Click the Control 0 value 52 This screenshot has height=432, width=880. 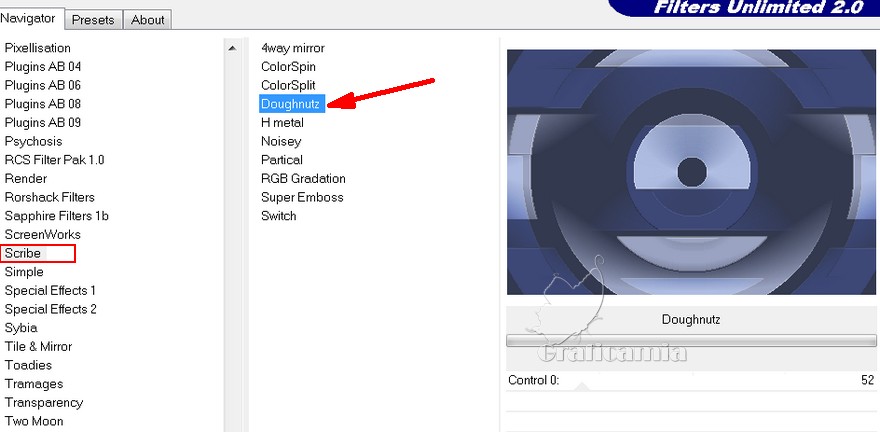click(x=868, y=380)
